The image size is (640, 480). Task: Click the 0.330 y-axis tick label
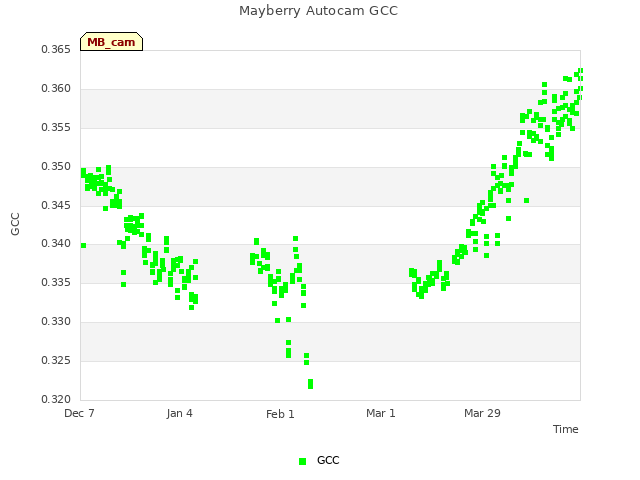click(x=56, y=322)
